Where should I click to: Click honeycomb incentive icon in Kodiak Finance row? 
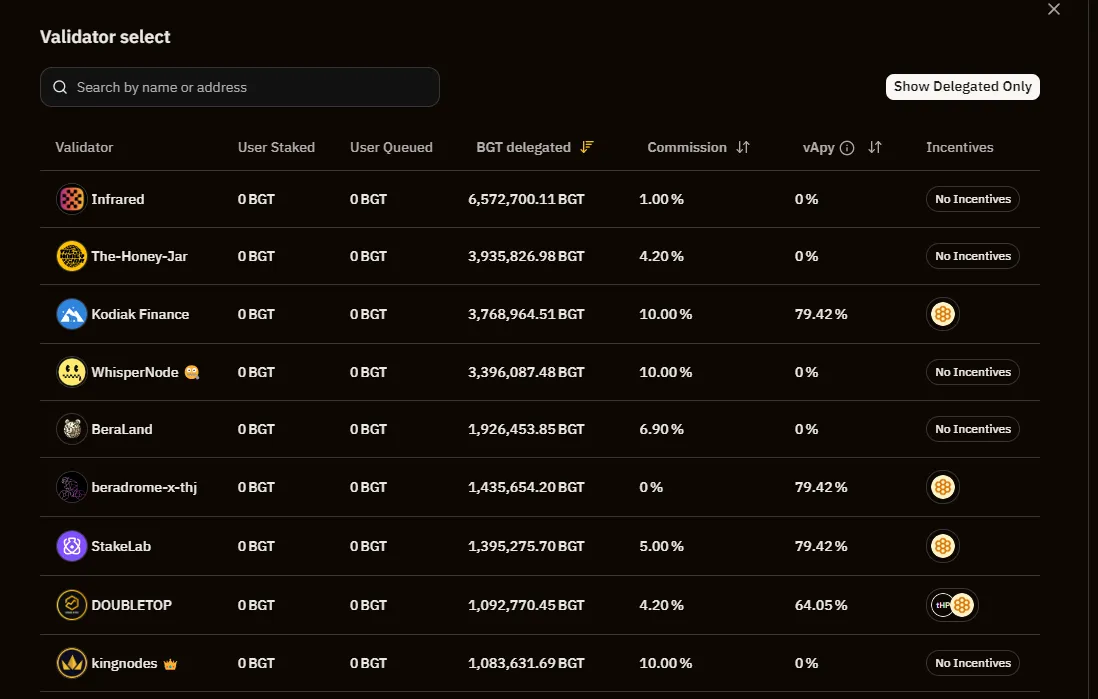click(942, 314)
